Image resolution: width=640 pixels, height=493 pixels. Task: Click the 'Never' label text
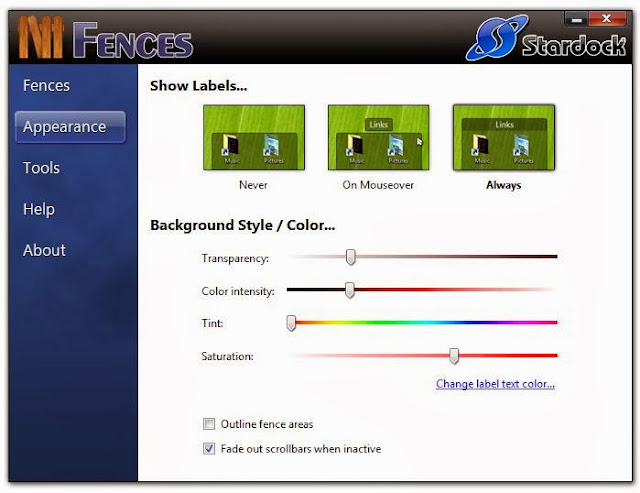[253, 185]
